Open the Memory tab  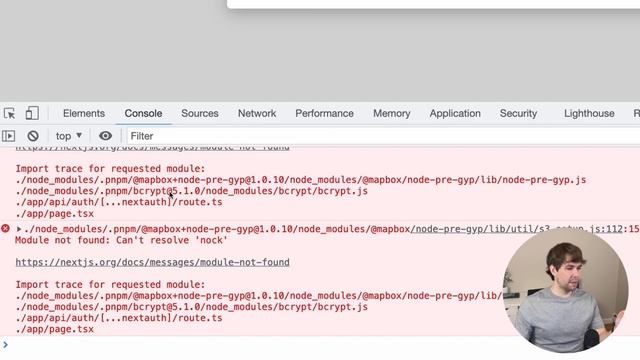[391, 113]
